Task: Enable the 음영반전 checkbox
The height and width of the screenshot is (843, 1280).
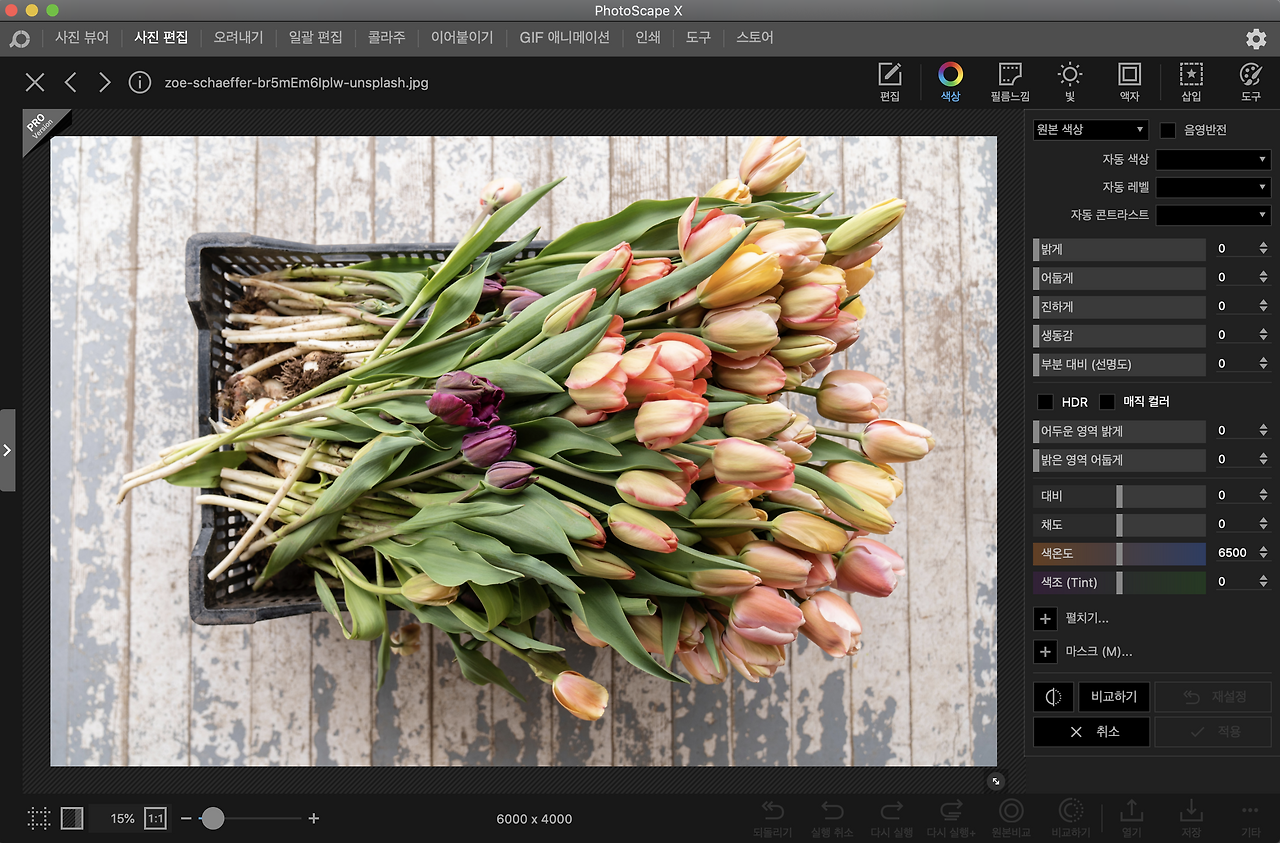Action: (x=1168, y=130)
